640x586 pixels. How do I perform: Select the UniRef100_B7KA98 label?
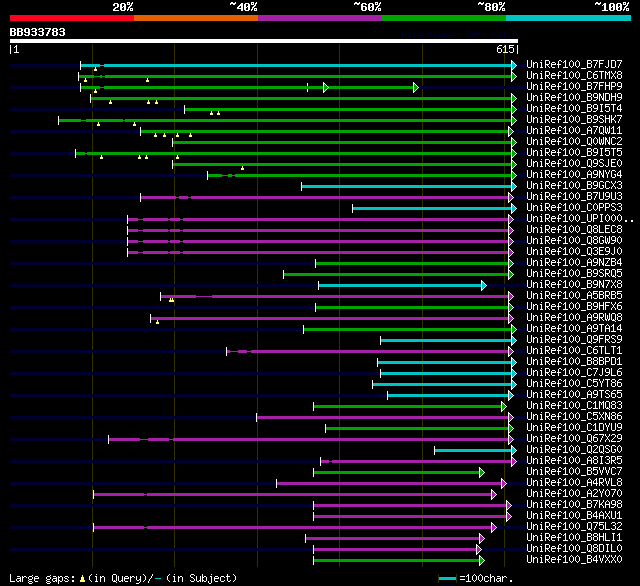click(574, 505)
